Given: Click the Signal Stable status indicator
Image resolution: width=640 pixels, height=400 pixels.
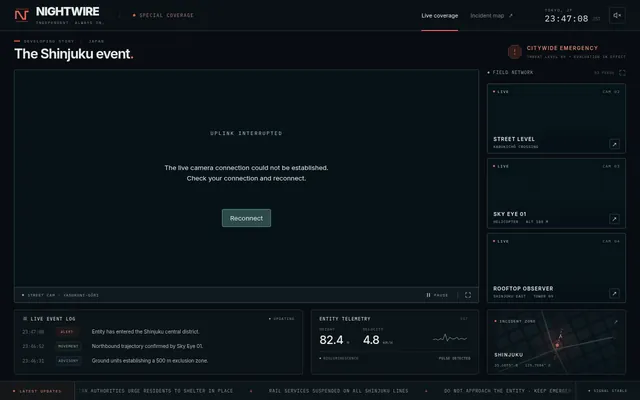Looking at the screenshot, I should tap(609, 391).
